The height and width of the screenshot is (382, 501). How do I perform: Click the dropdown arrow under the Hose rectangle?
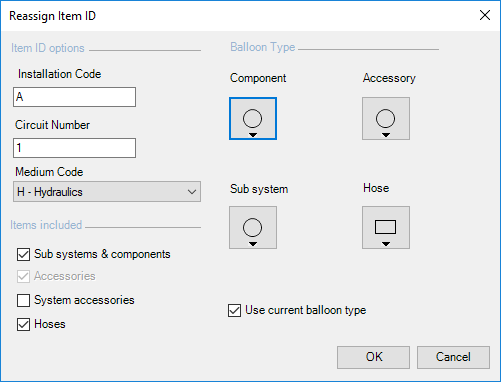386,244
